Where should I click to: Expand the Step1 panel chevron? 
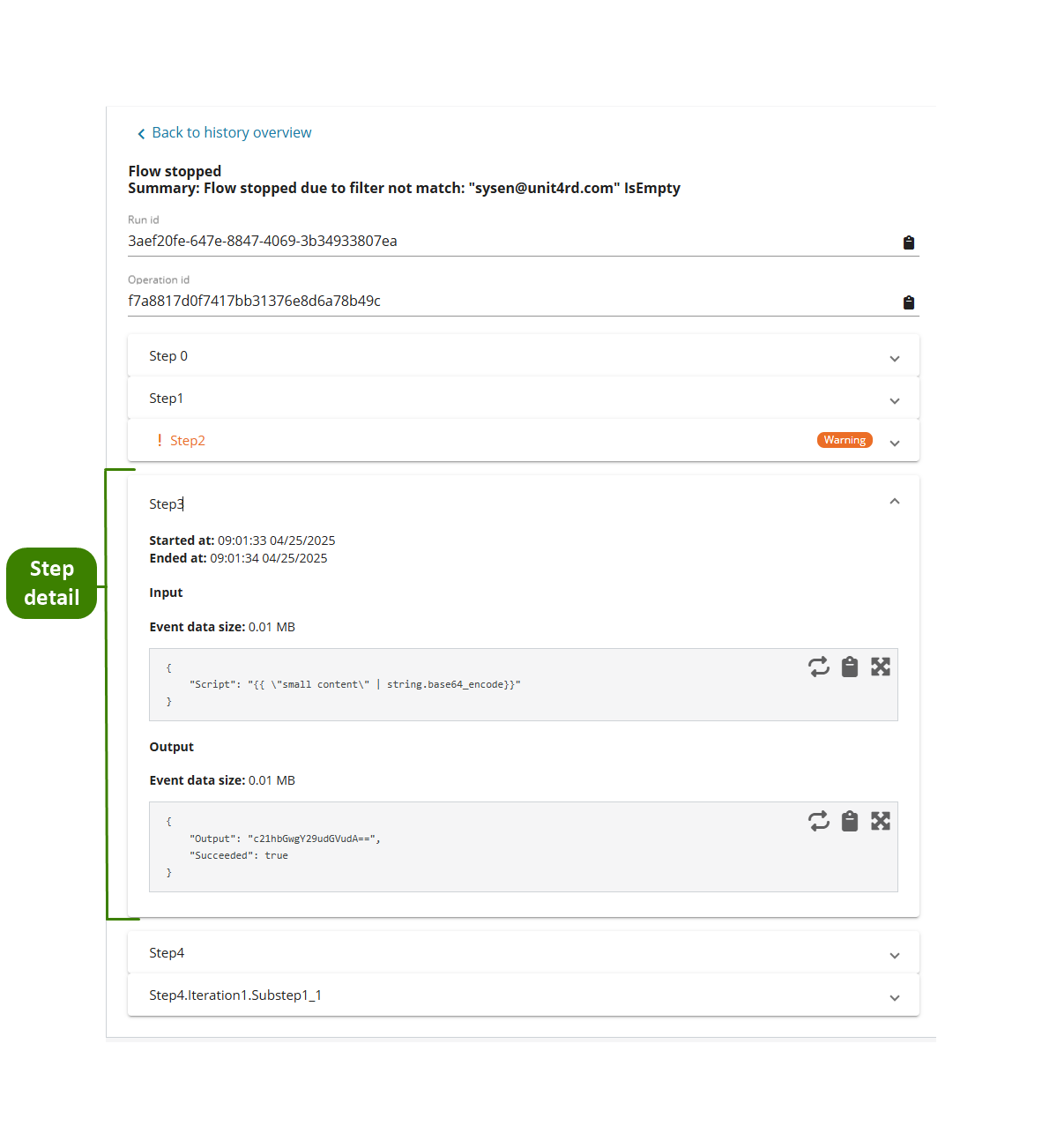(x=895, y=401)
